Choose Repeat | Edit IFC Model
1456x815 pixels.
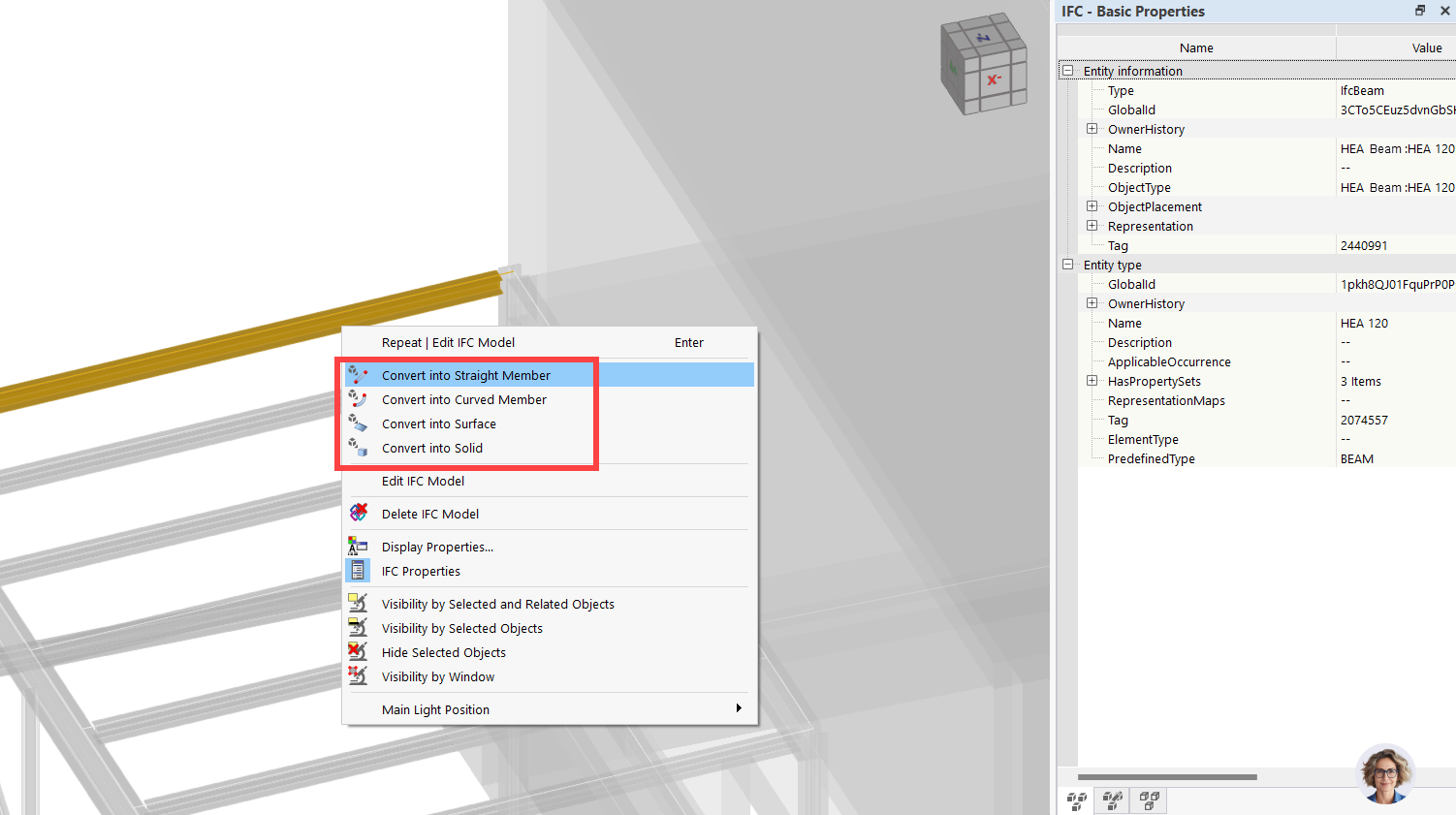pyautogui.click(x=450, y=342)
